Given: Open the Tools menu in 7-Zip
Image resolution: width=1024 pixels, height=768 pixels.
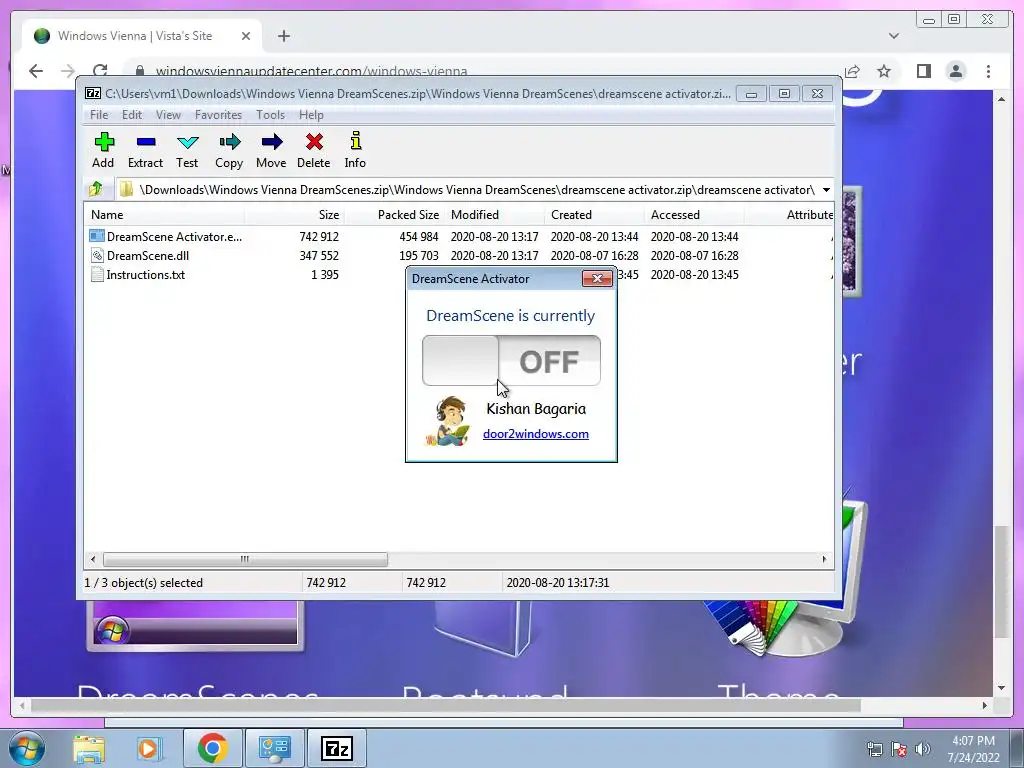Looking at the screenshot, I should [270, 115].
